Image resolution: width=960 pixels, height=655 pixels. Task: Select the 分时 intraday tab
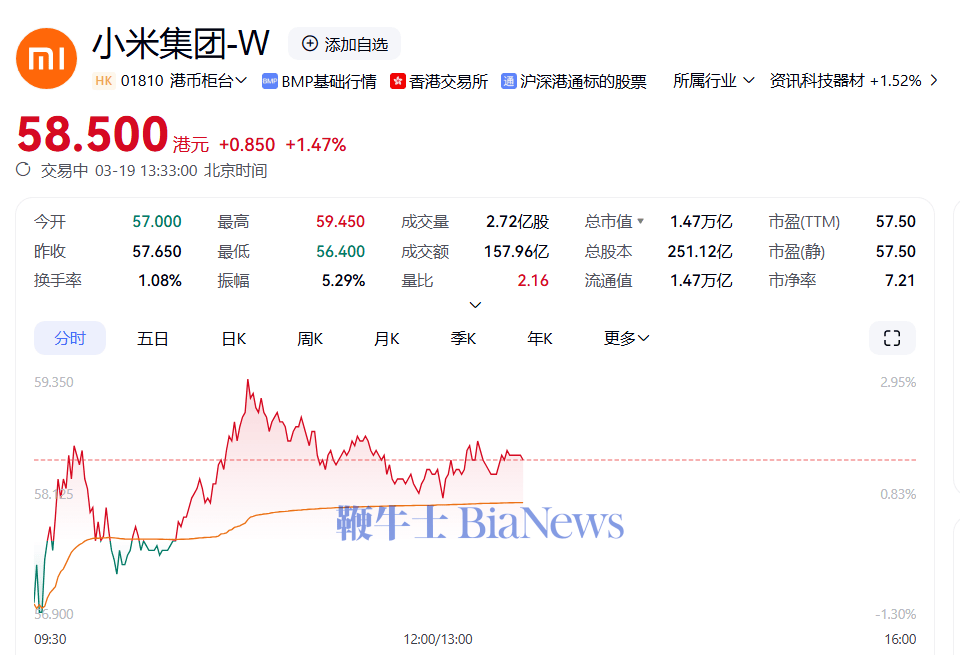[70, 338]
